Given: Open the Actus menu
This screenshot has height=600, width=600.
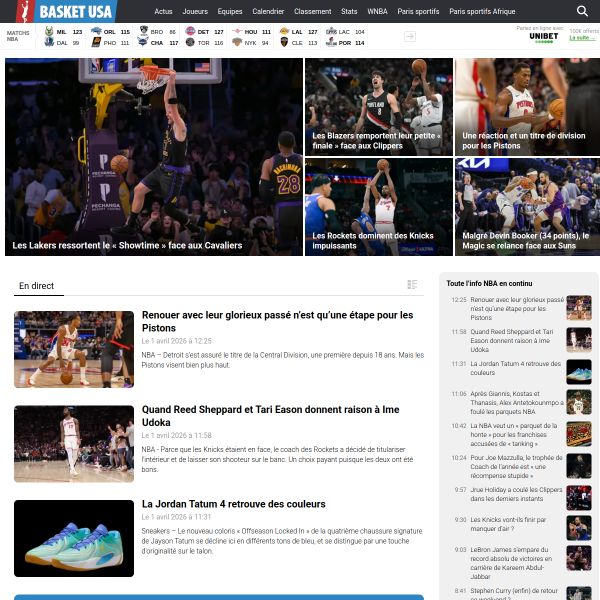Looking at the screenshot, I should pos(163,11).
